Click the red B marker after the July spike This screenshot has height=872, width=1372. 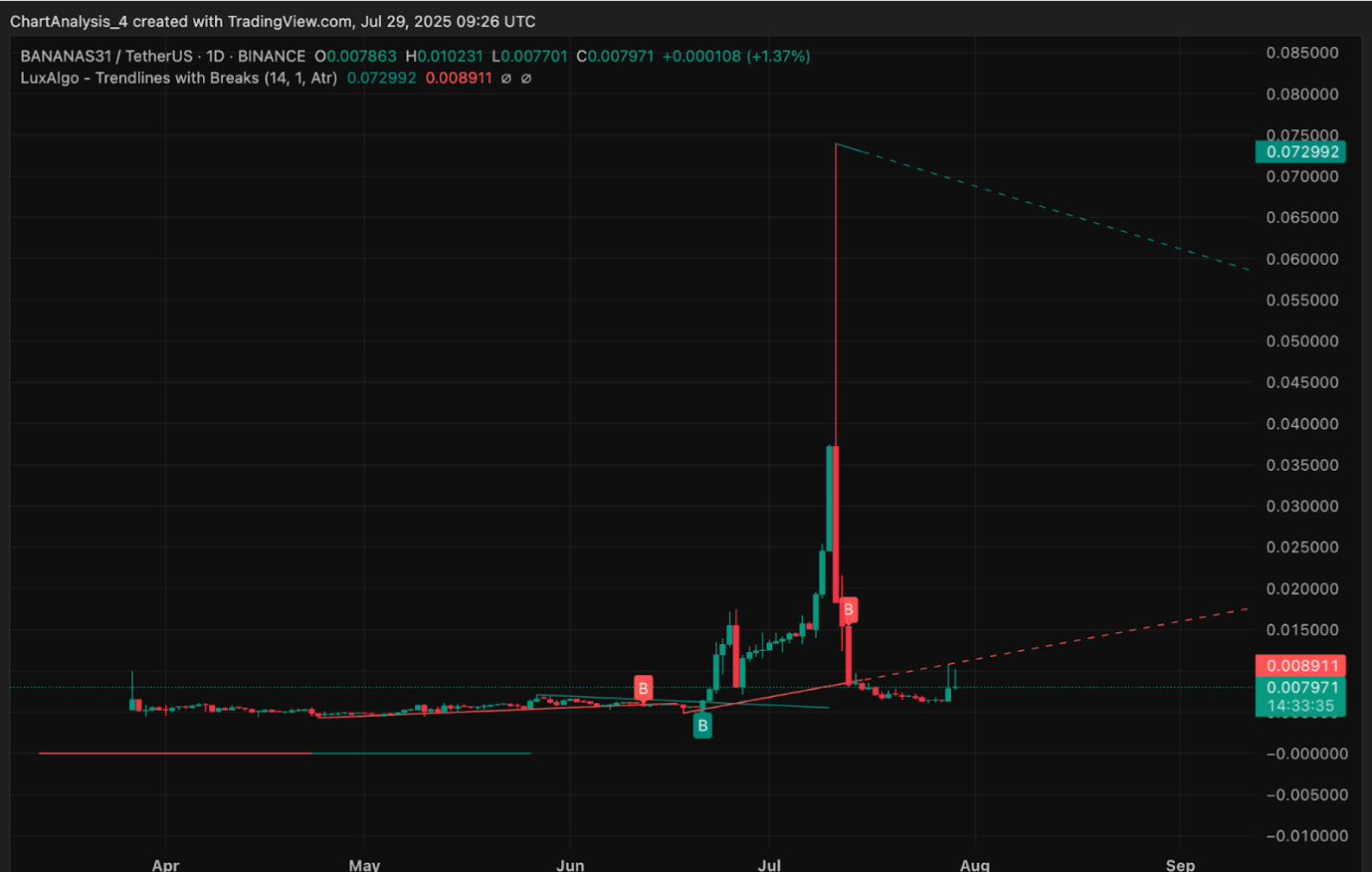pos(848,610)
